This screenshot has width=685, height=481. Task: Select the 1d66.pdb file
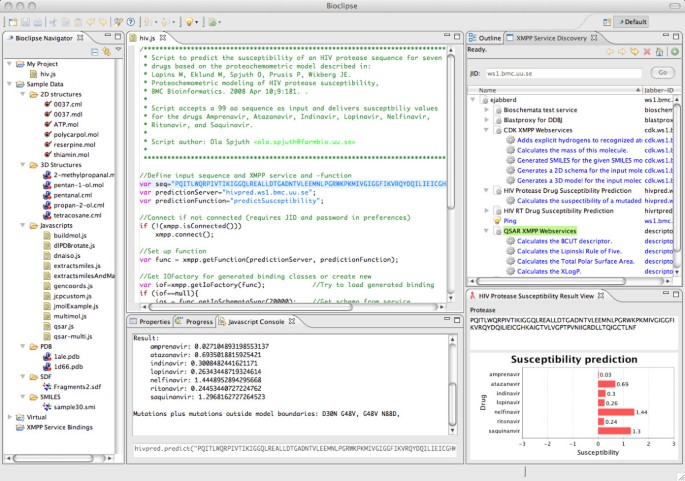click(x=68, y=367)
